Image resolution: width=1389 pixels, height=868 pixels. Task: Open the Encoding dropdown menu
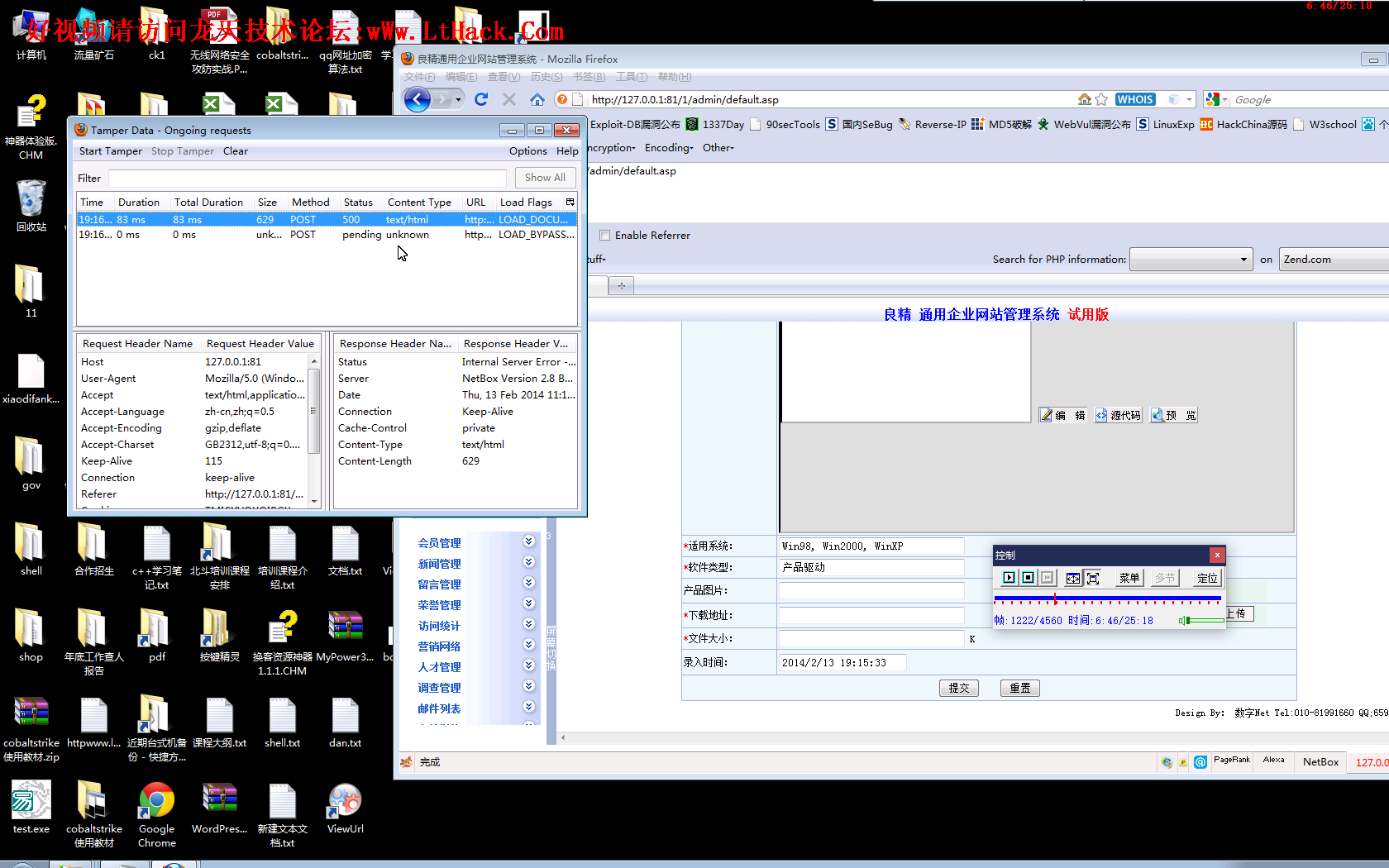[x=669, y=148]
